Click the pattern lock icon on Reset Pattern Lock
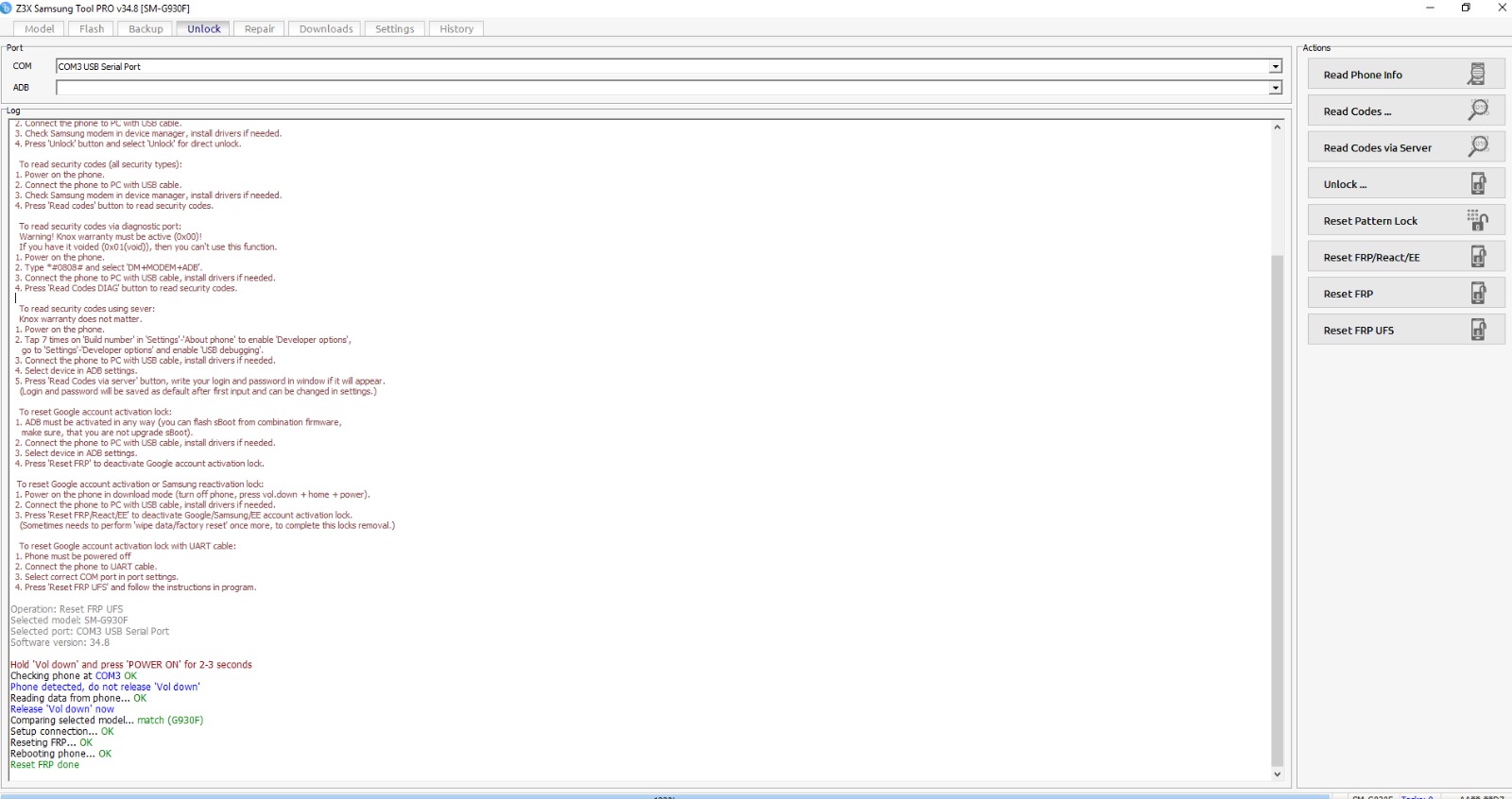This screenshot has height=799, width=1512. (x=1478, y=221)
